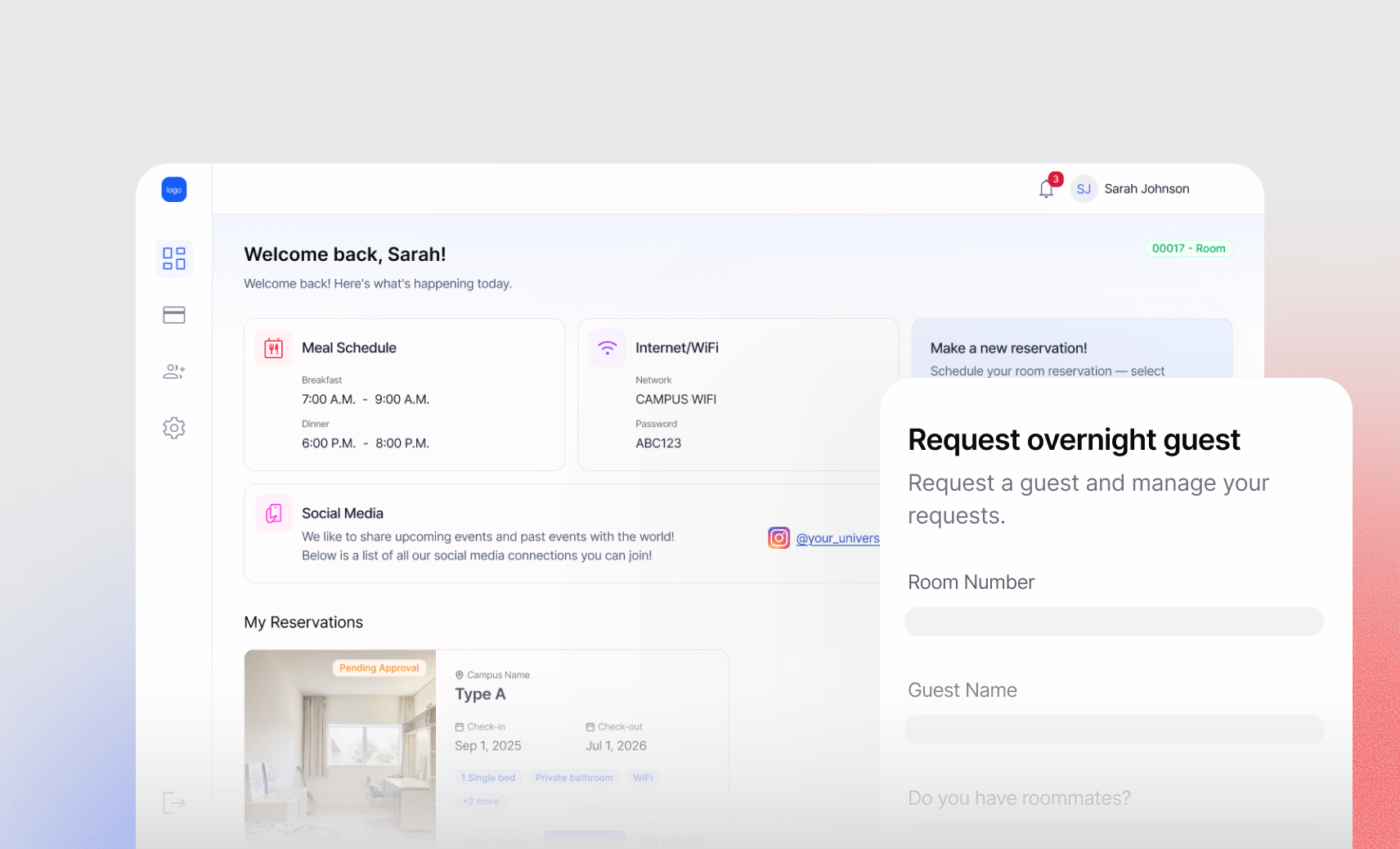
Task: Expand the +2 more amenities tag
Action: pyautogui.click(x=481, y=801)
